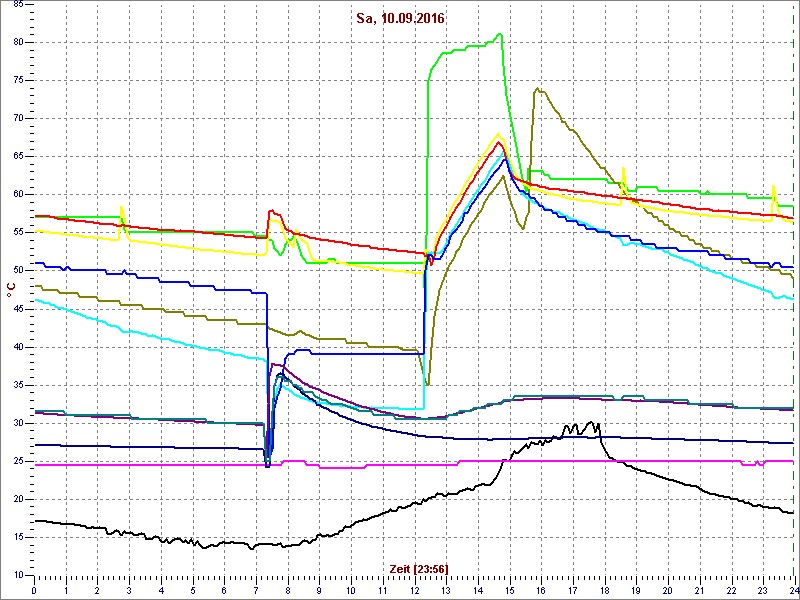Select the 50 value on temperature axis

point(18,270)
